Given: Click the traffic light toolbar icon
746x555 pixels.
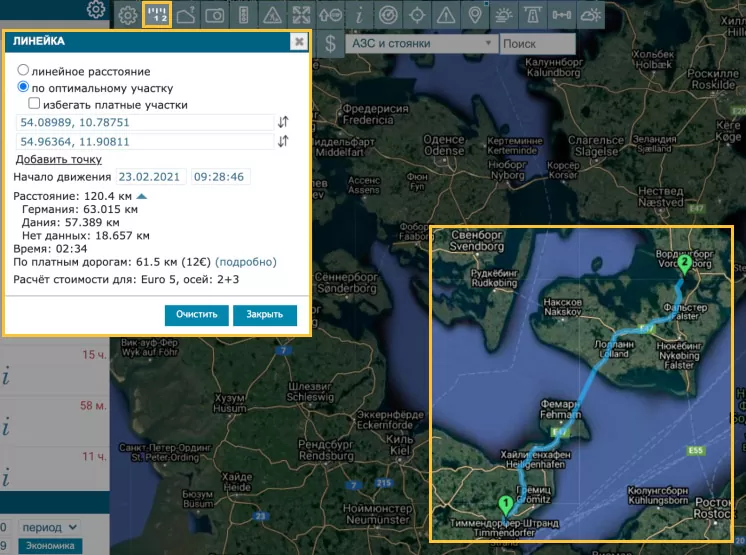Looking at the screenshot, I should [243, 15].
